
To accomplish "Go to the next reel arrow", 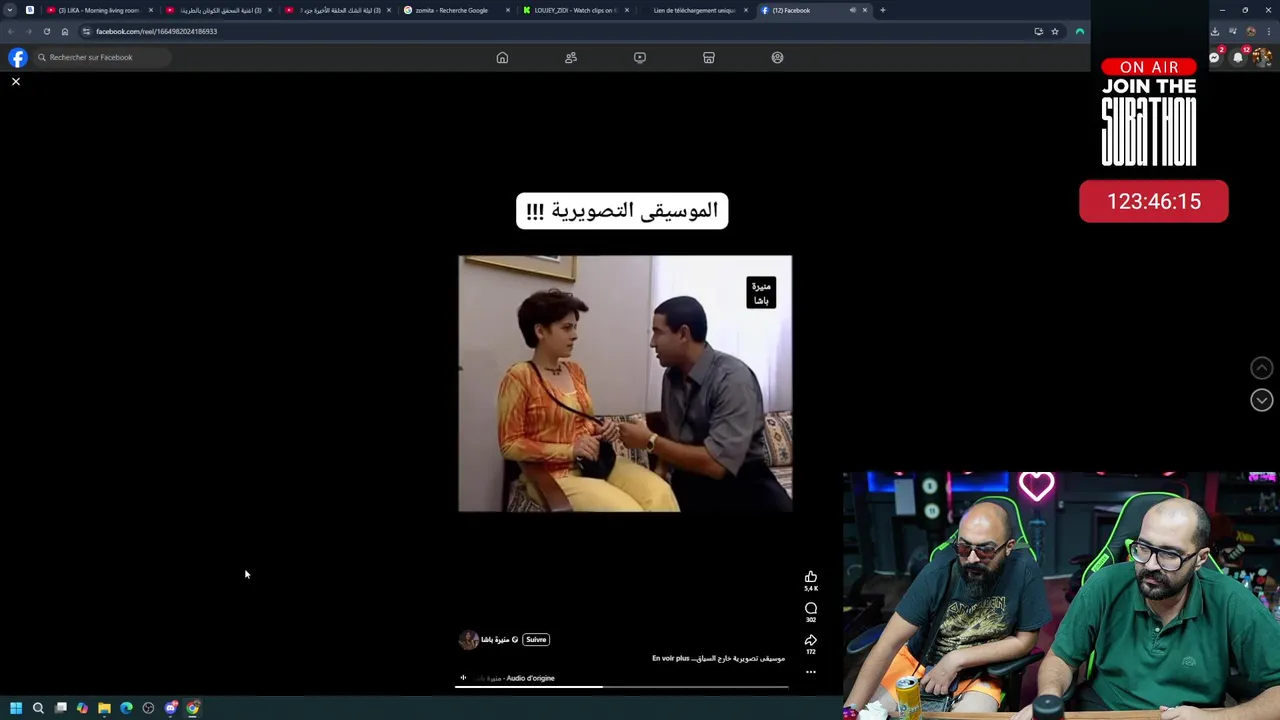I will click(x=1262, y=400).
